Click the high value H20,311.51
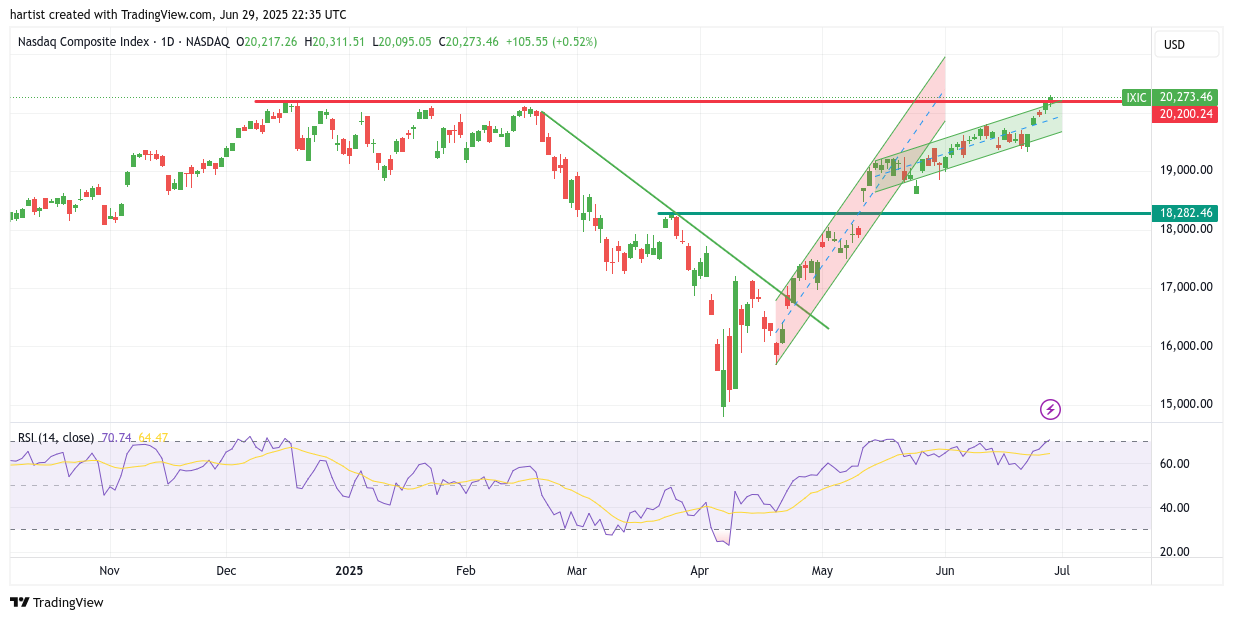The image size is (1233, 620). (337, 42)
